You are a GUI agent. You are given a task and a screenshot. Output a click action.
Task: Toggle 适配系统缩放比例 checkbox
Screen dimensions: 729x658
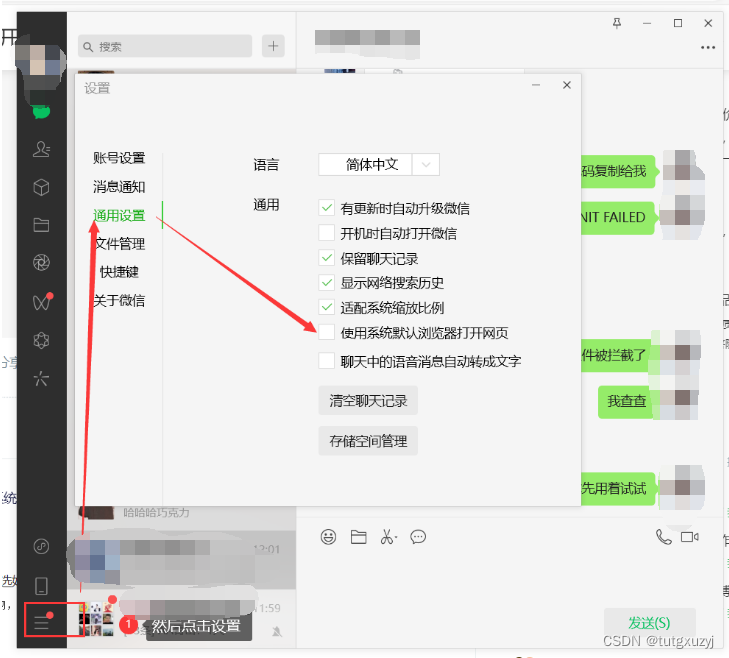pyautogui.click(x=327, y=307)
